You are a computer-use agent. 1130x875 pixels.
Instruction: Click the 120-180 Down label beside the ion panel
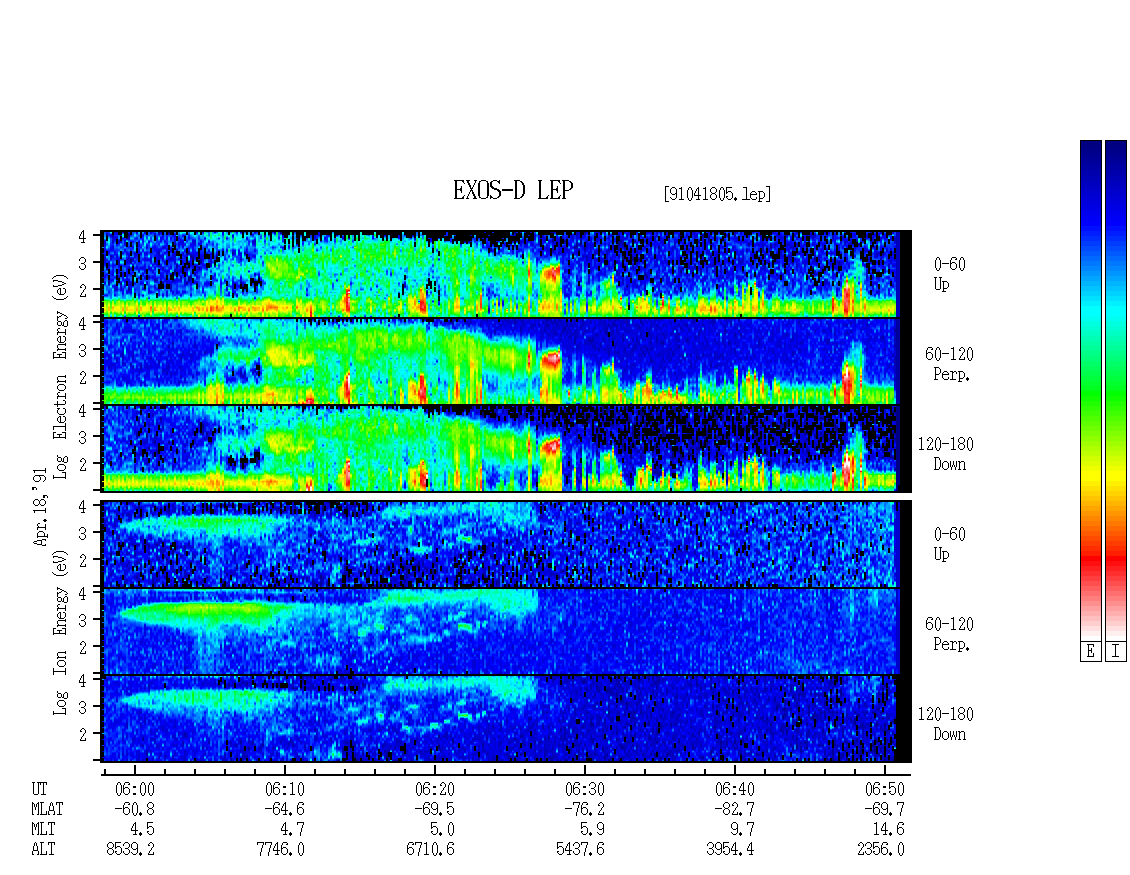946,724
